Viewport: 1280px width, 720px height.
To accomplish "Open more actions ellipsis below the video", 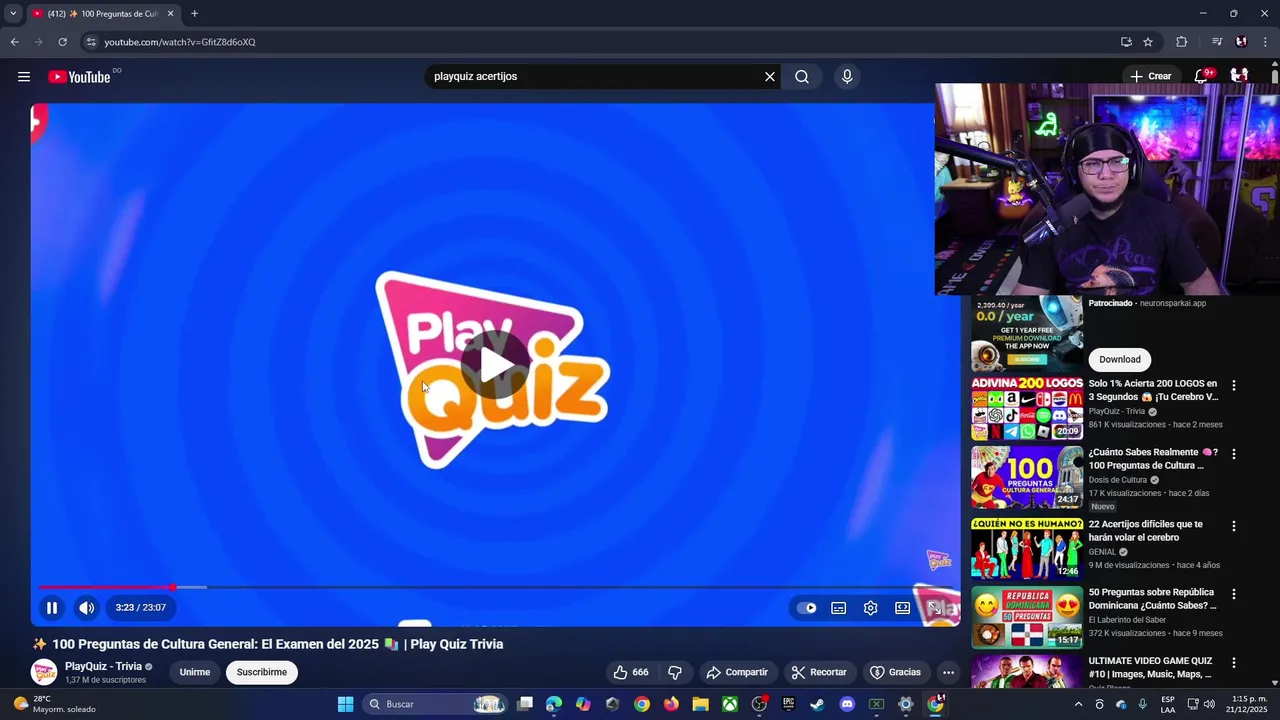I will 948,673.
